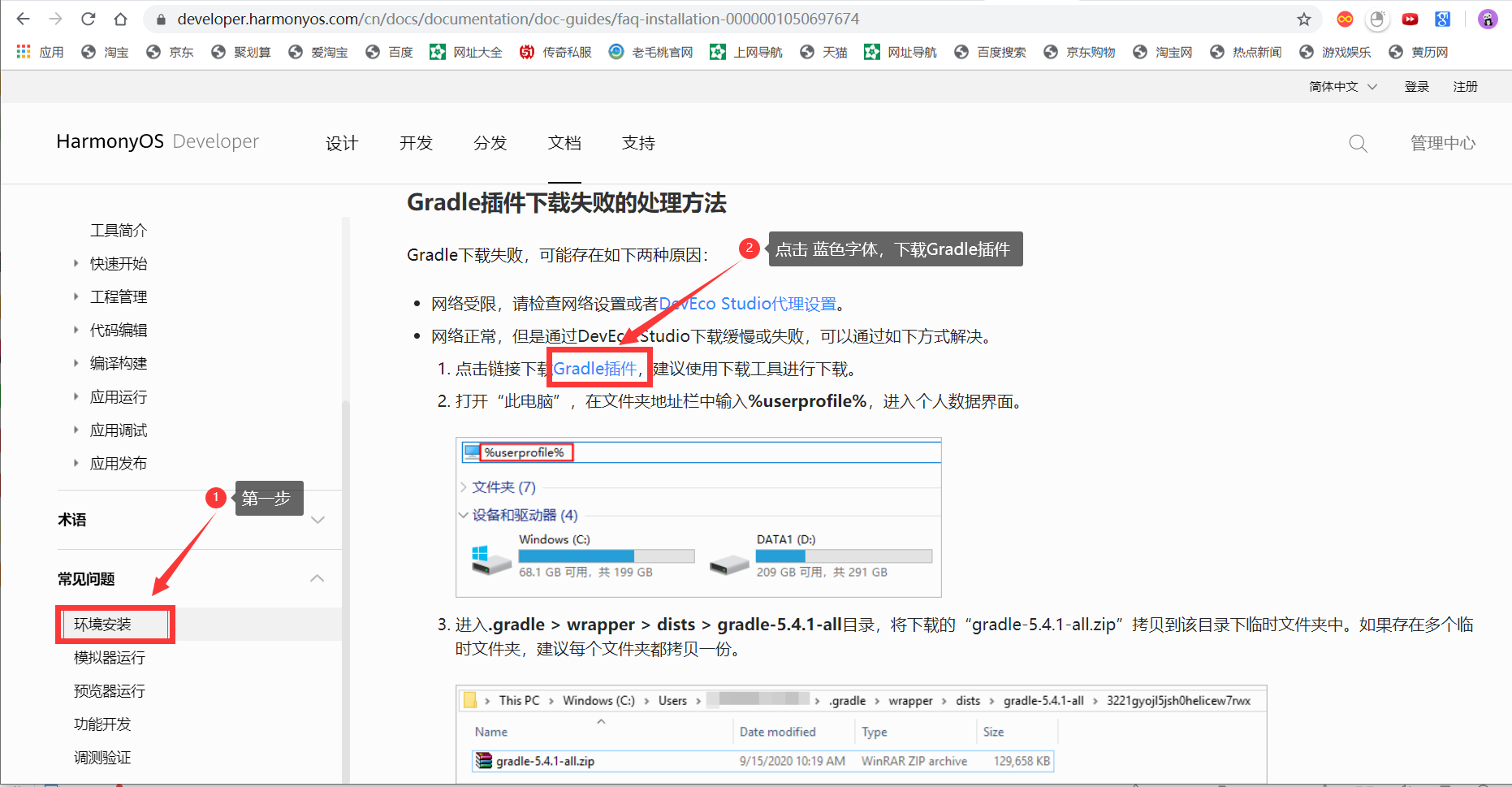Open the 百度搜索 bookmark
This screenshot has height=787, width=1512.
(990, 52)
